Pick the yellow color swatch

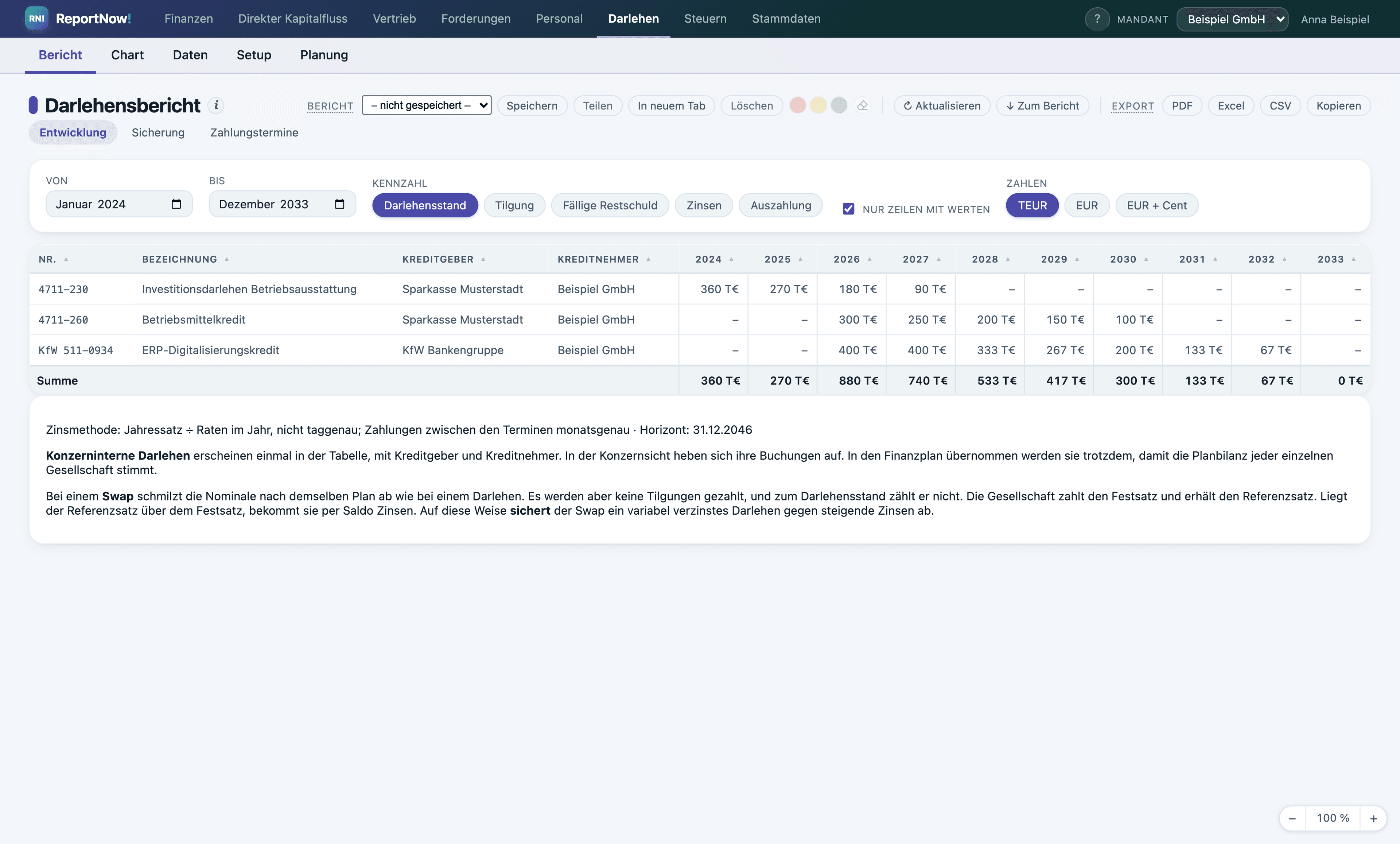[x=818, y=105]
